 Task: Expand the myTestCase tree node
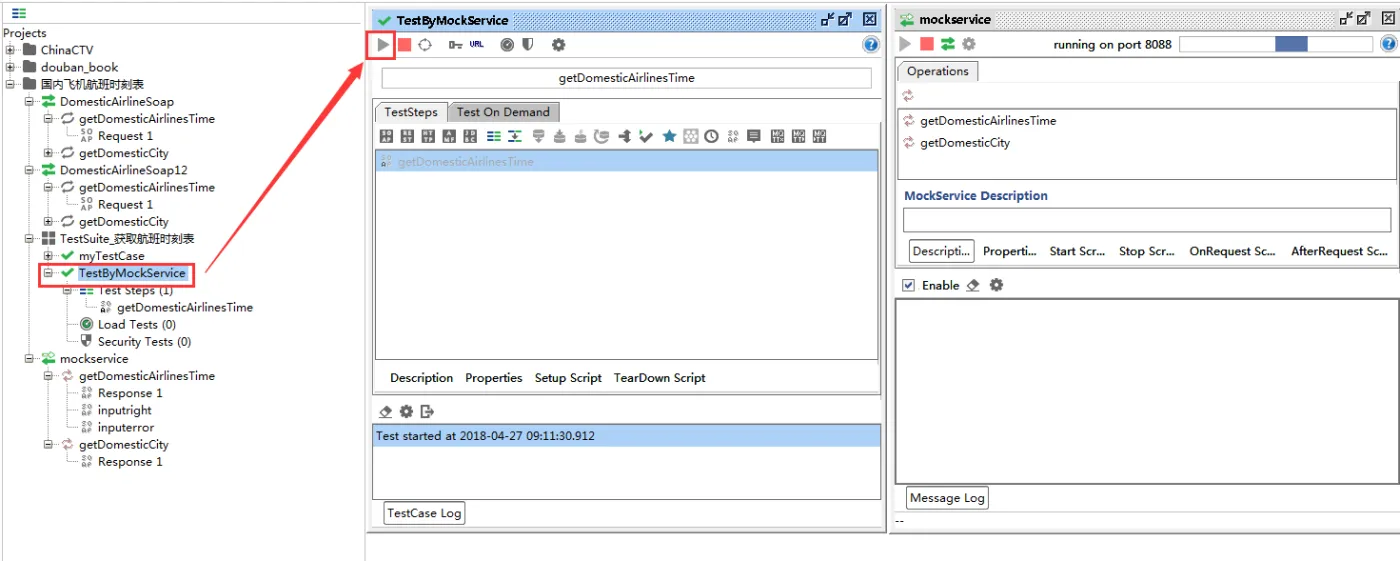pos(48,256)
